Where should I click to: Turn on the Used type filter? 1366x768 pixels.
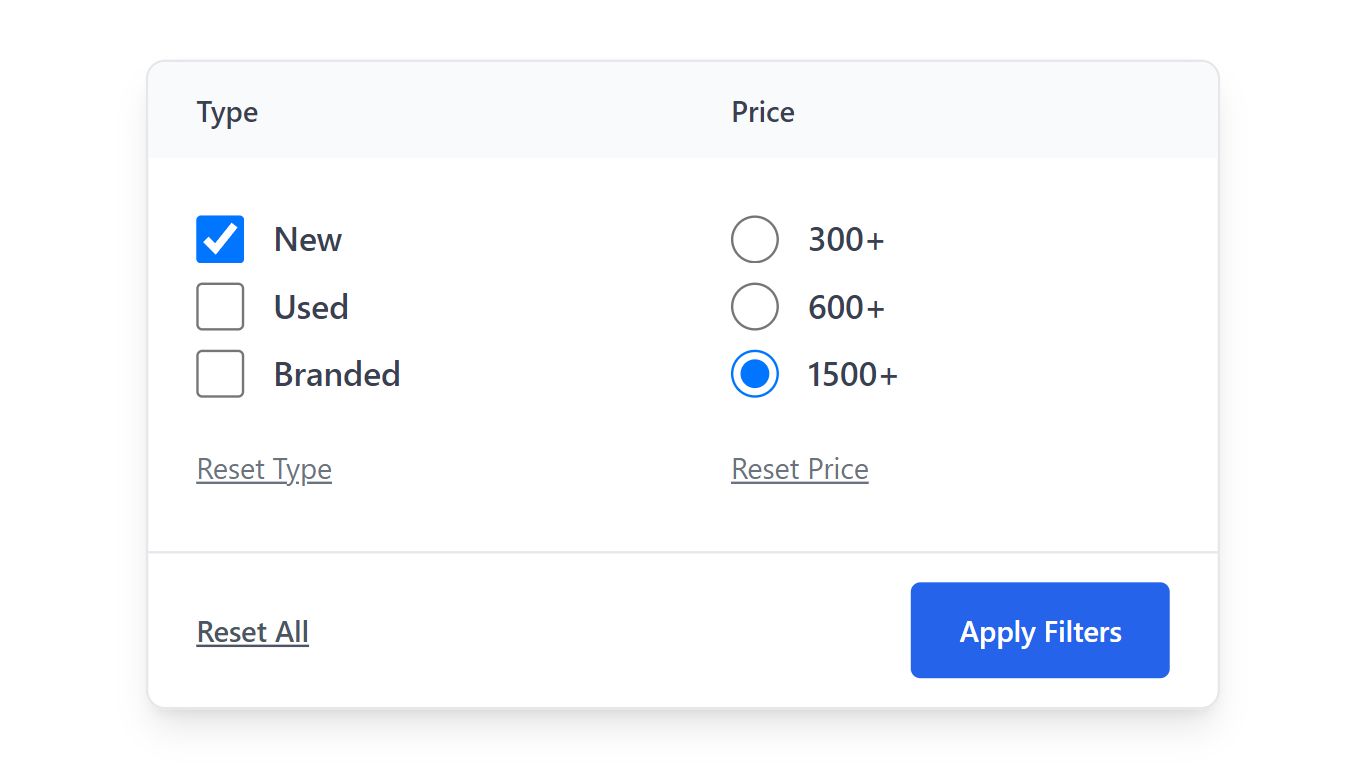point(220,306)
